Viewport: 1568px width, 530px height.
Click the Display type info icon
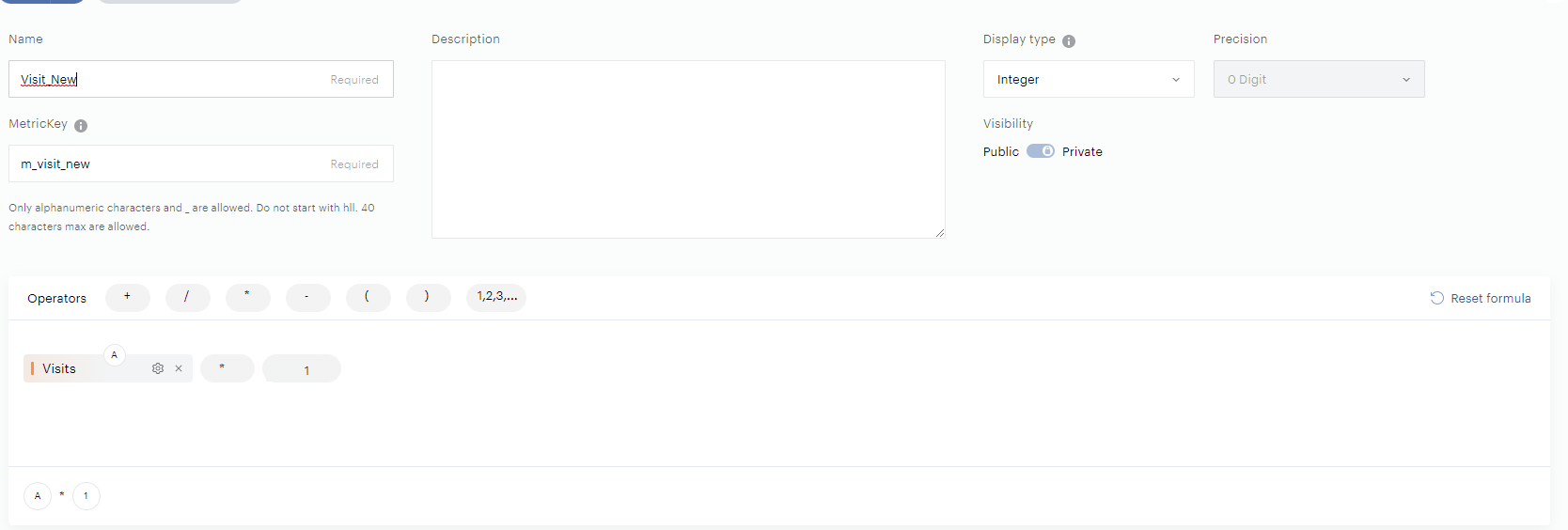1069,41
